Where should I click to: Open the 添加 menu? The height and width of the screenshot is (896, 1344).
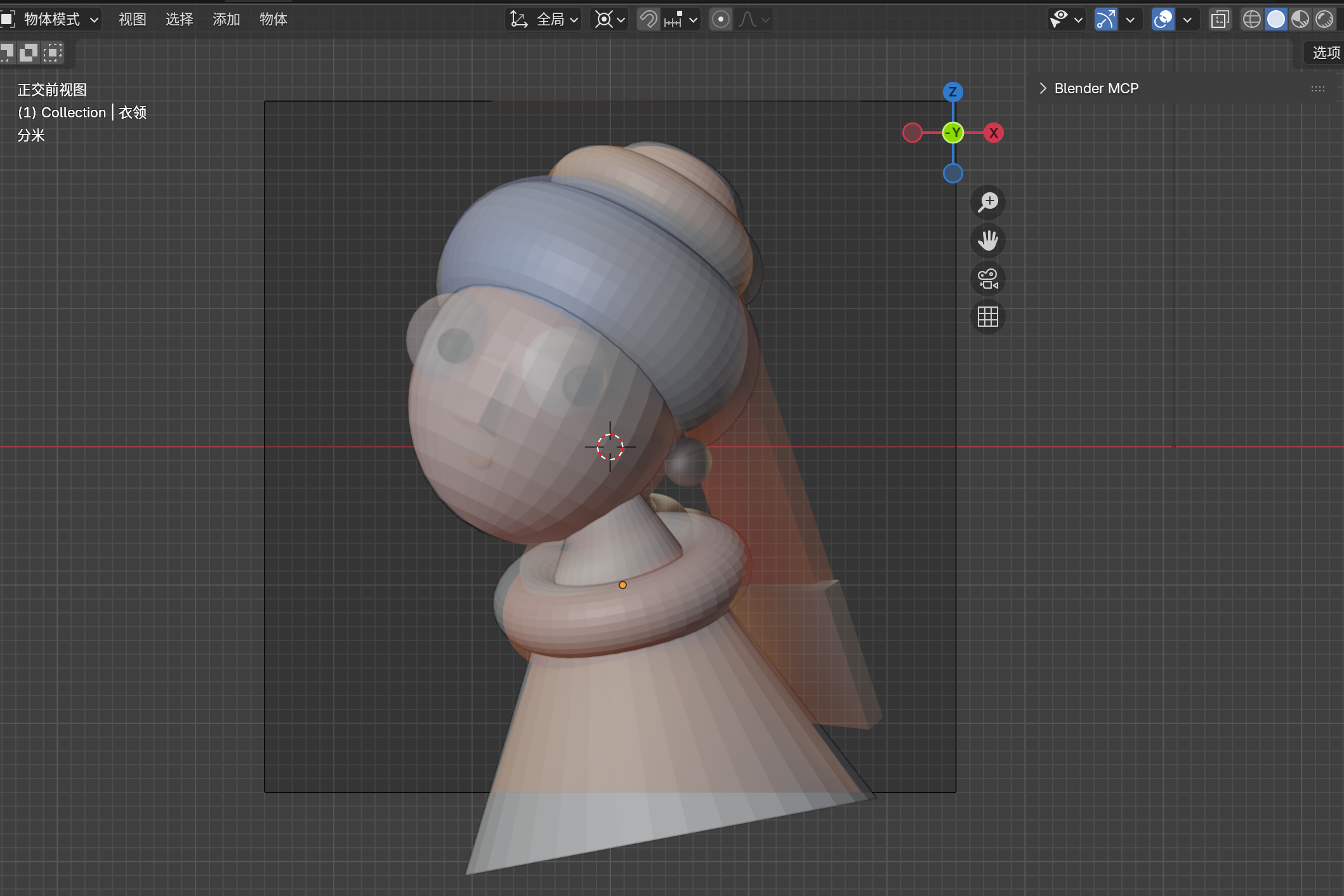tap(226, 20)
